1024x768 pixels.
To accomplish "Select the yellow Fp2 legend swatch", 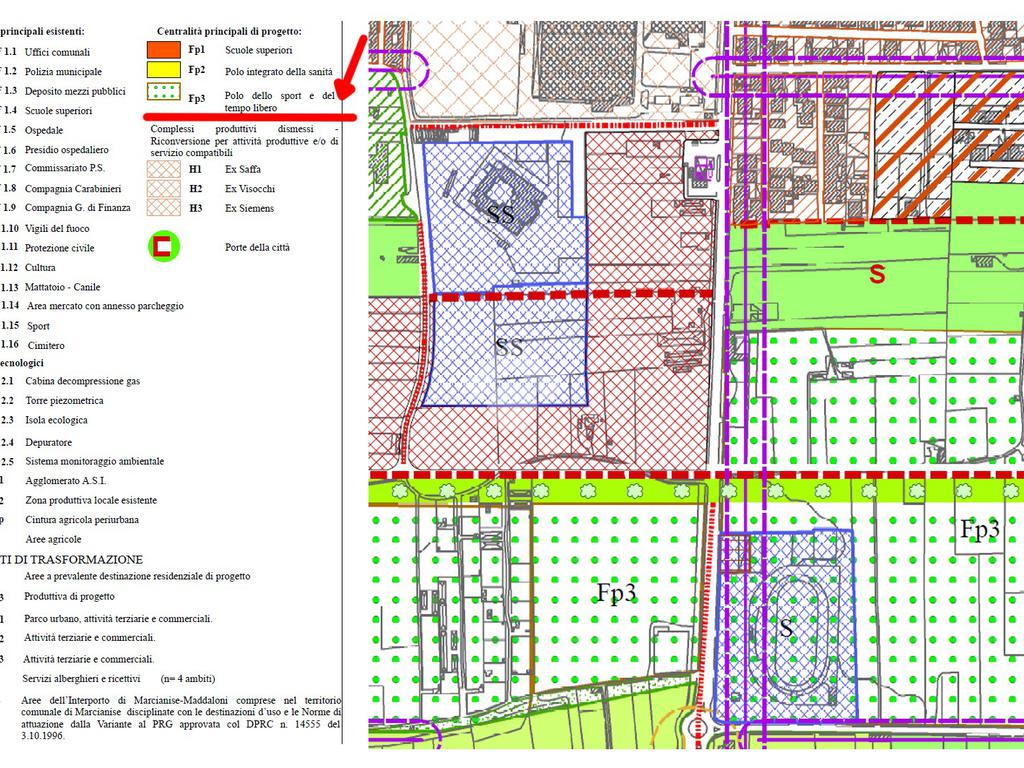I will 164,70.
